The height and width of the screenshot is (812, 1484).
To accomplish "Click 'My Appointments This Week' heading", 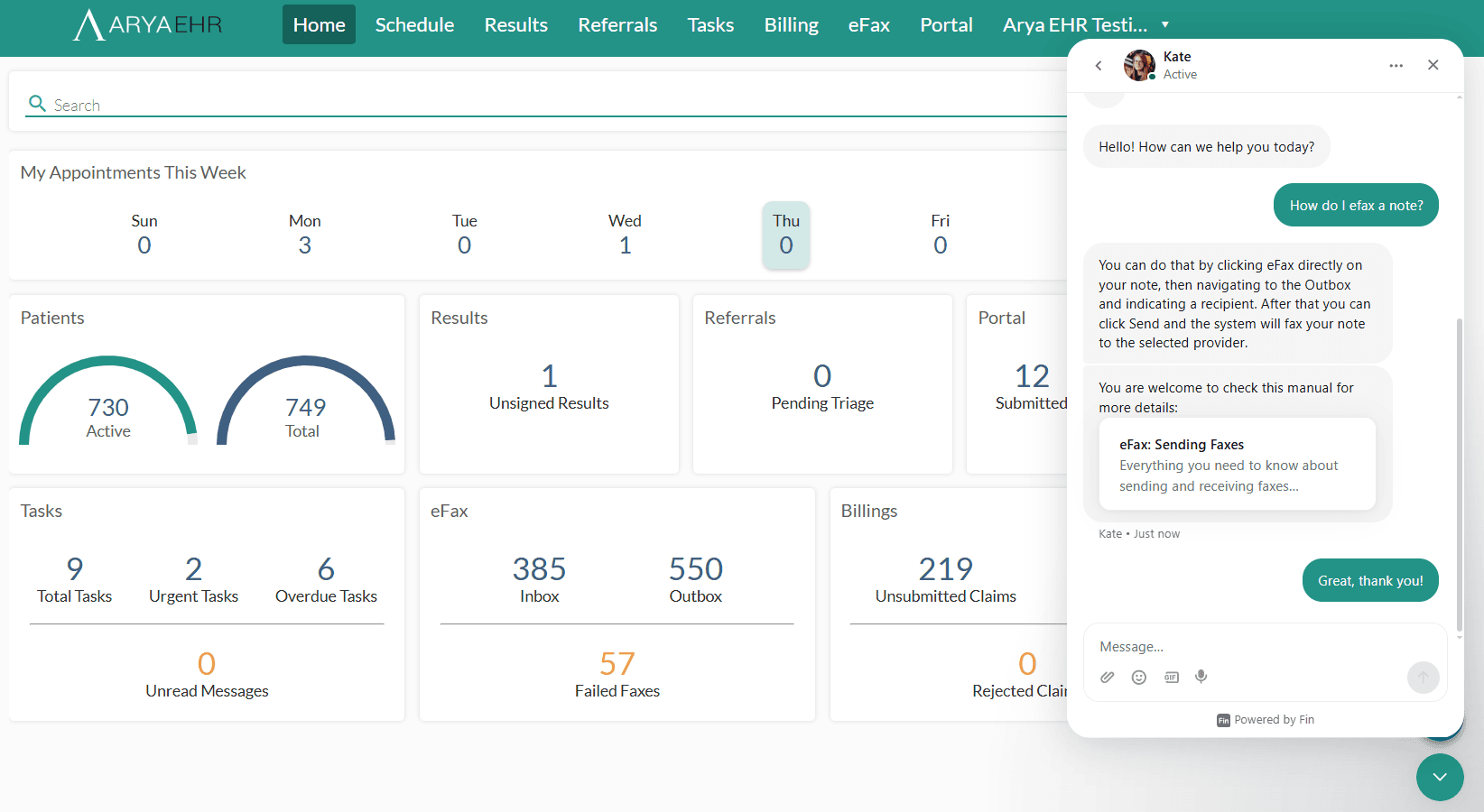I will tap(134, 172).
